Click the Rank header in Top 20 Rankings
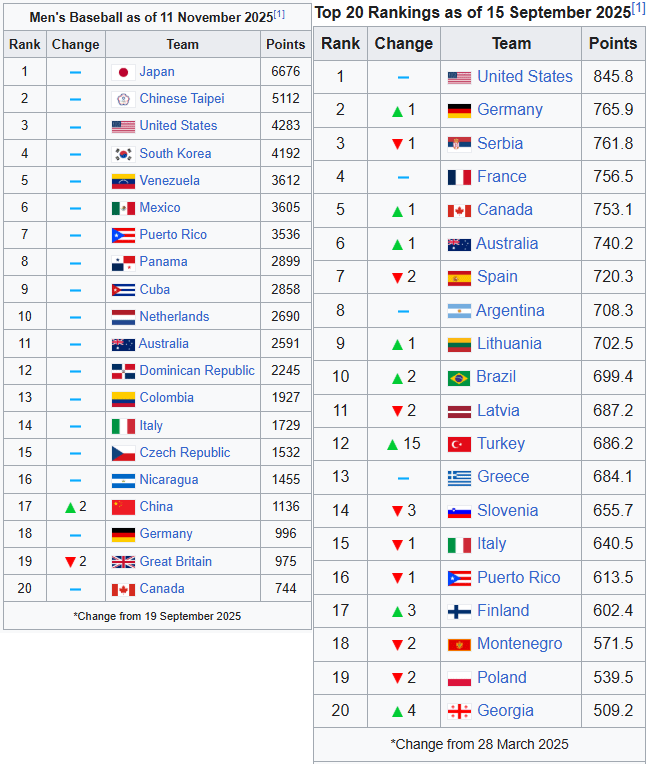 coord(340,43)
